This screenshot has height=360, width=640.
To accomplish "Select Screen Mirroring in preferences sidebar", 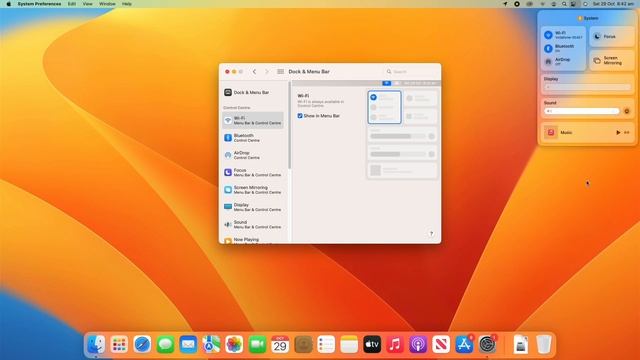I will pyautogui.click(x=253, y=190).
